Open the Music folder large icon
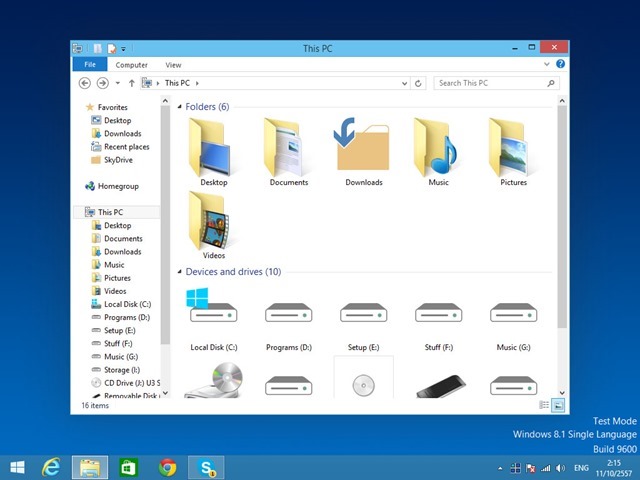This screenshot has height=480, width=640. click(438, 152)
